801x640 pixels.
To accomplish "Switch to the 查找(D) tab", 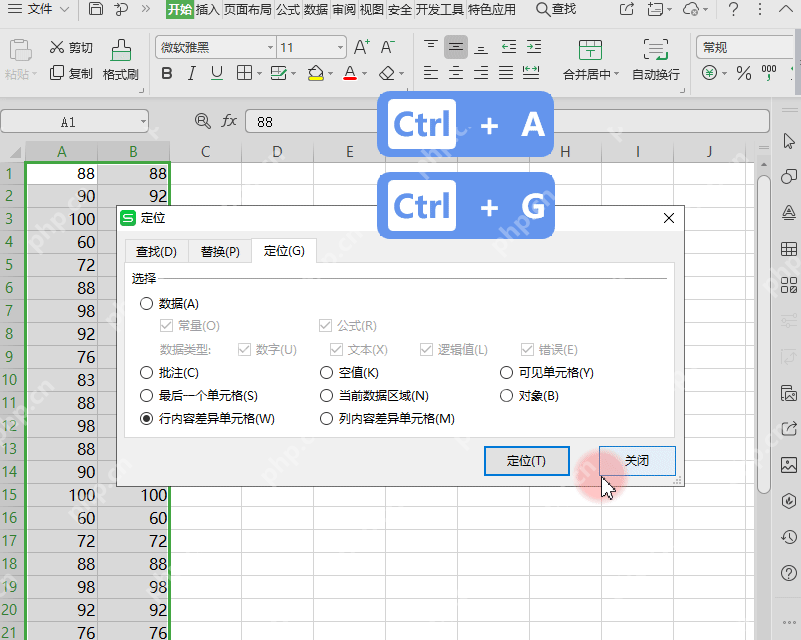I will 156,251.
